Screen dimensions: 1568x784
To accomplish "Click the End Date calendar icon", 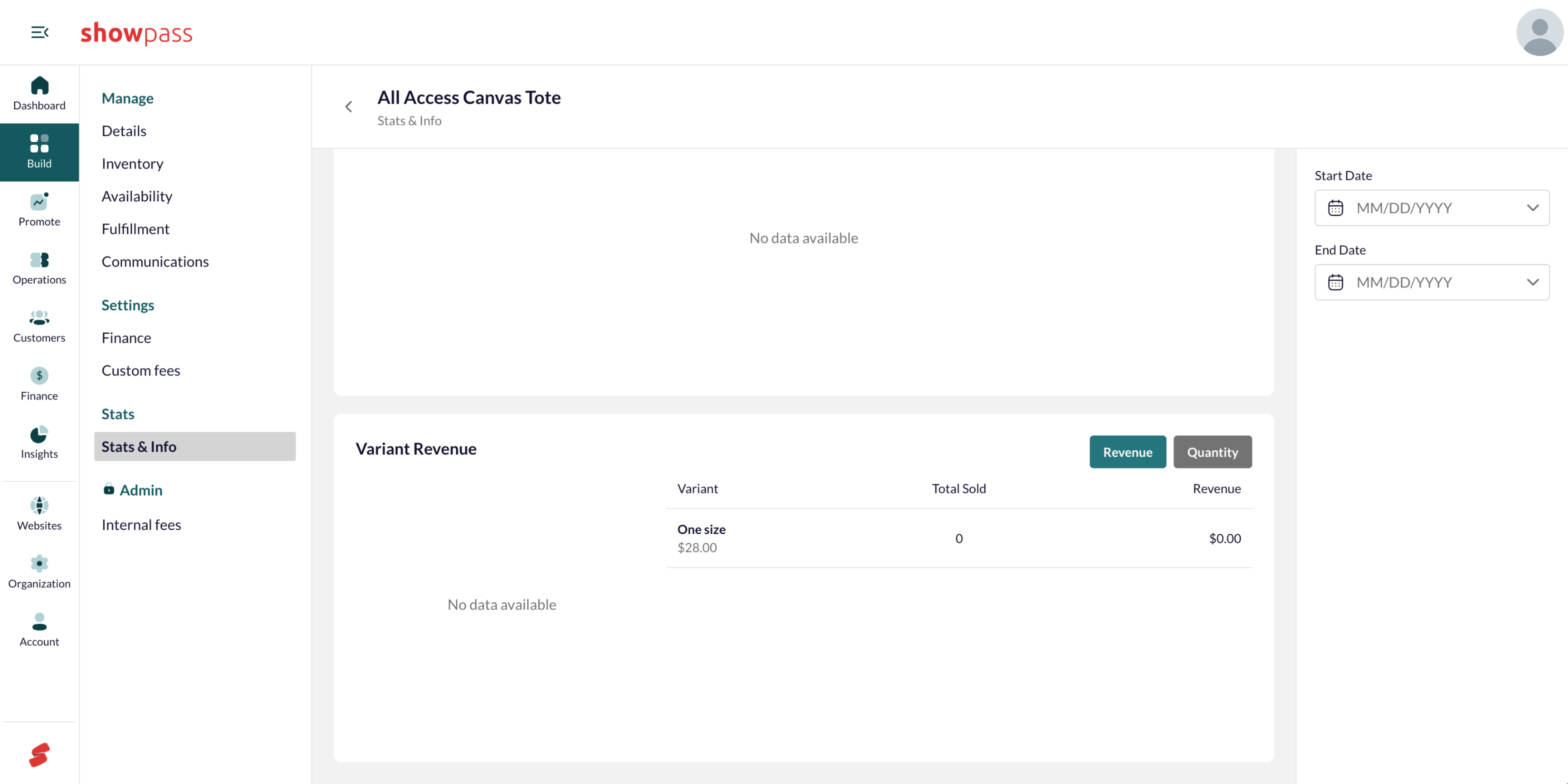I will [1335, 282].
